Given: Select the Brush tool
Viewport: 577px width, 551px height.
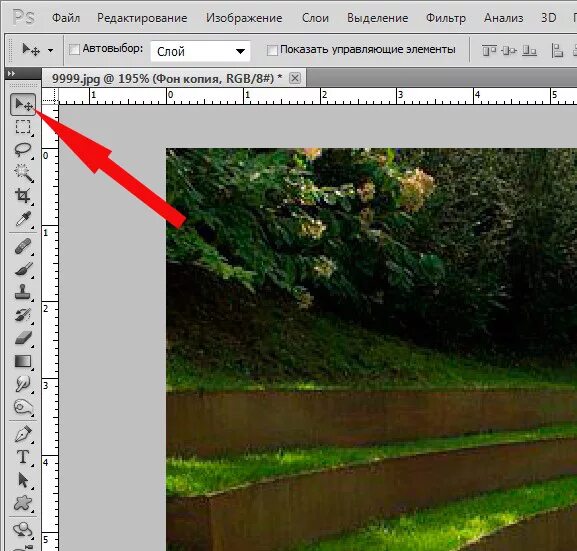Looking at the screenshot, I should tap(23, 269).
